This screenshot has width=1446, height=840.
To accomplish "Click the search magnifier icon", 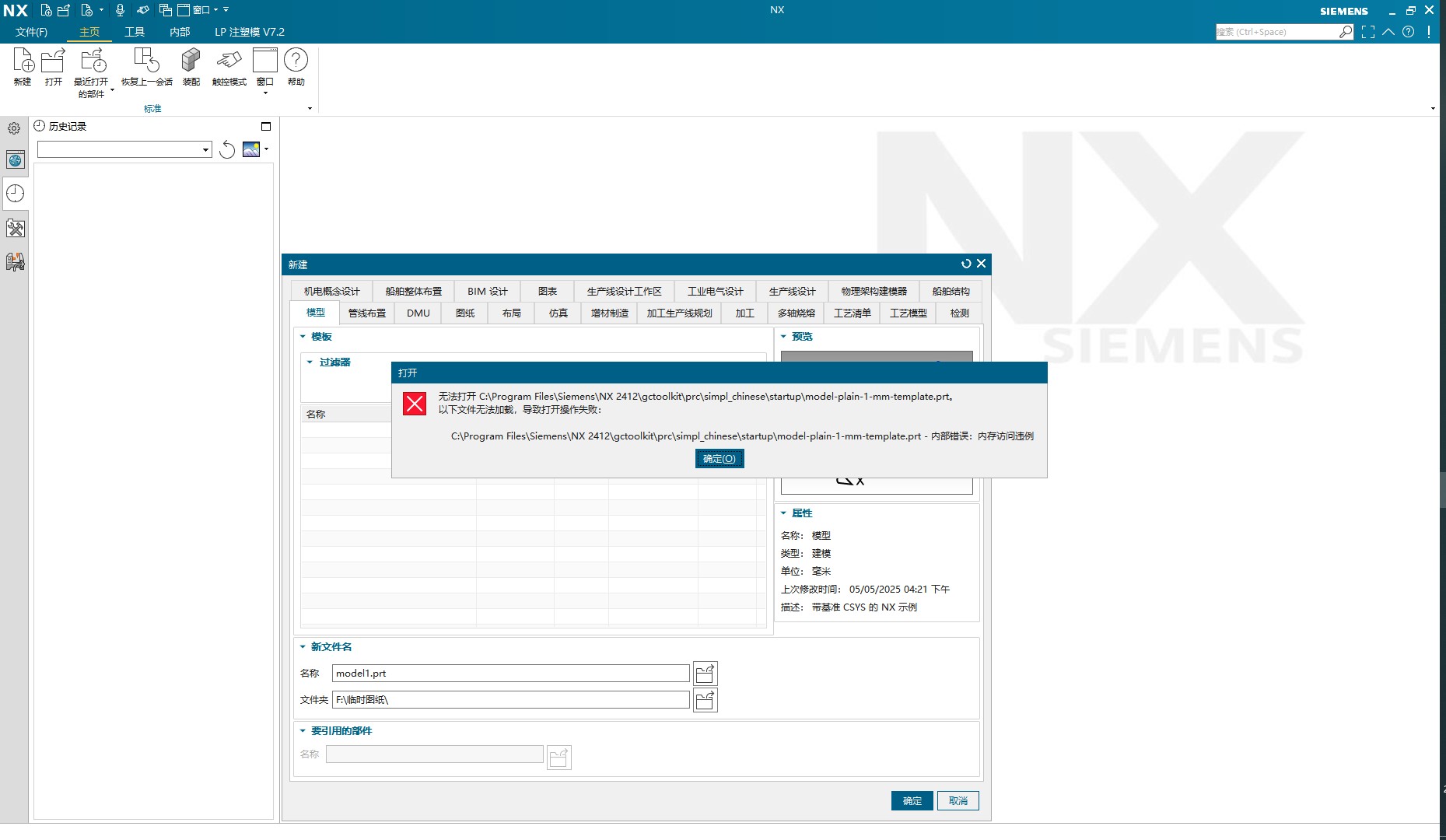I will 1346,32.
